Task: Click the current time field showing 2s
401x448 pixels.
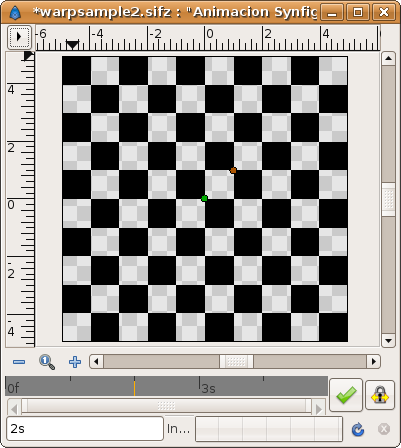Action: pos(85,429)
